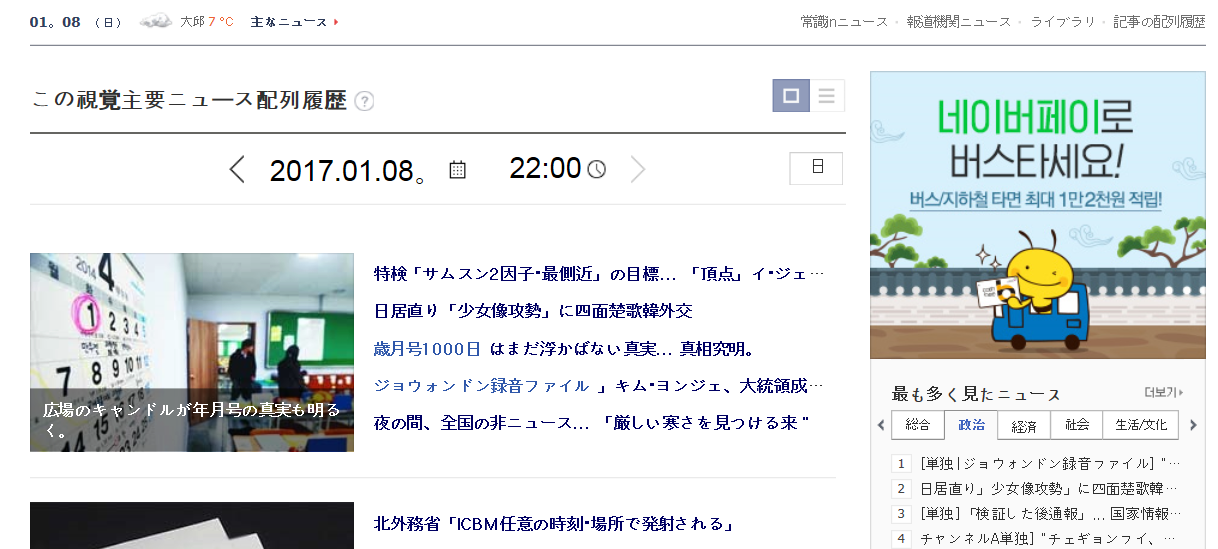
Task: Open the clock time picker icon
Action: 597,170
